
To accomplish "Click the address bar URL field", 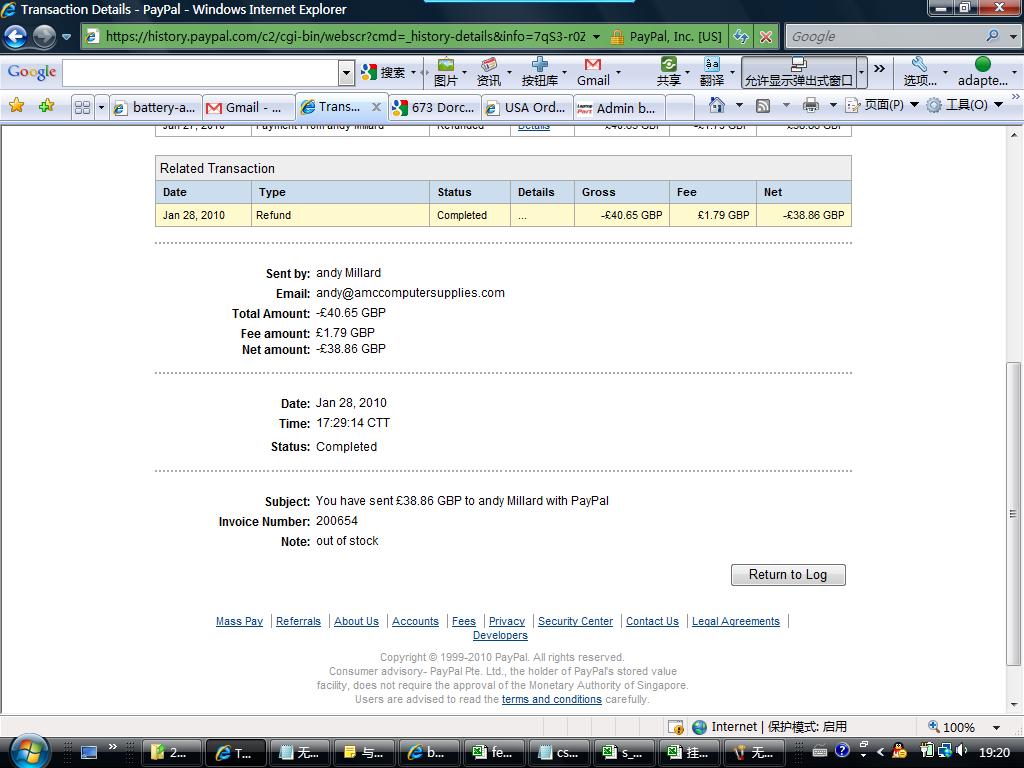I will click(x=345, y=37).
